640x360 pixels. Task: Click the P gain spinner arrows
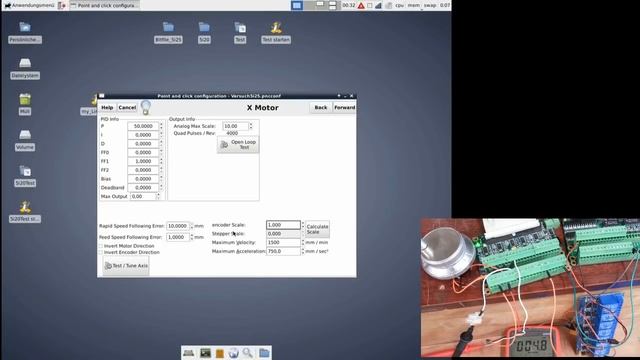161,126
